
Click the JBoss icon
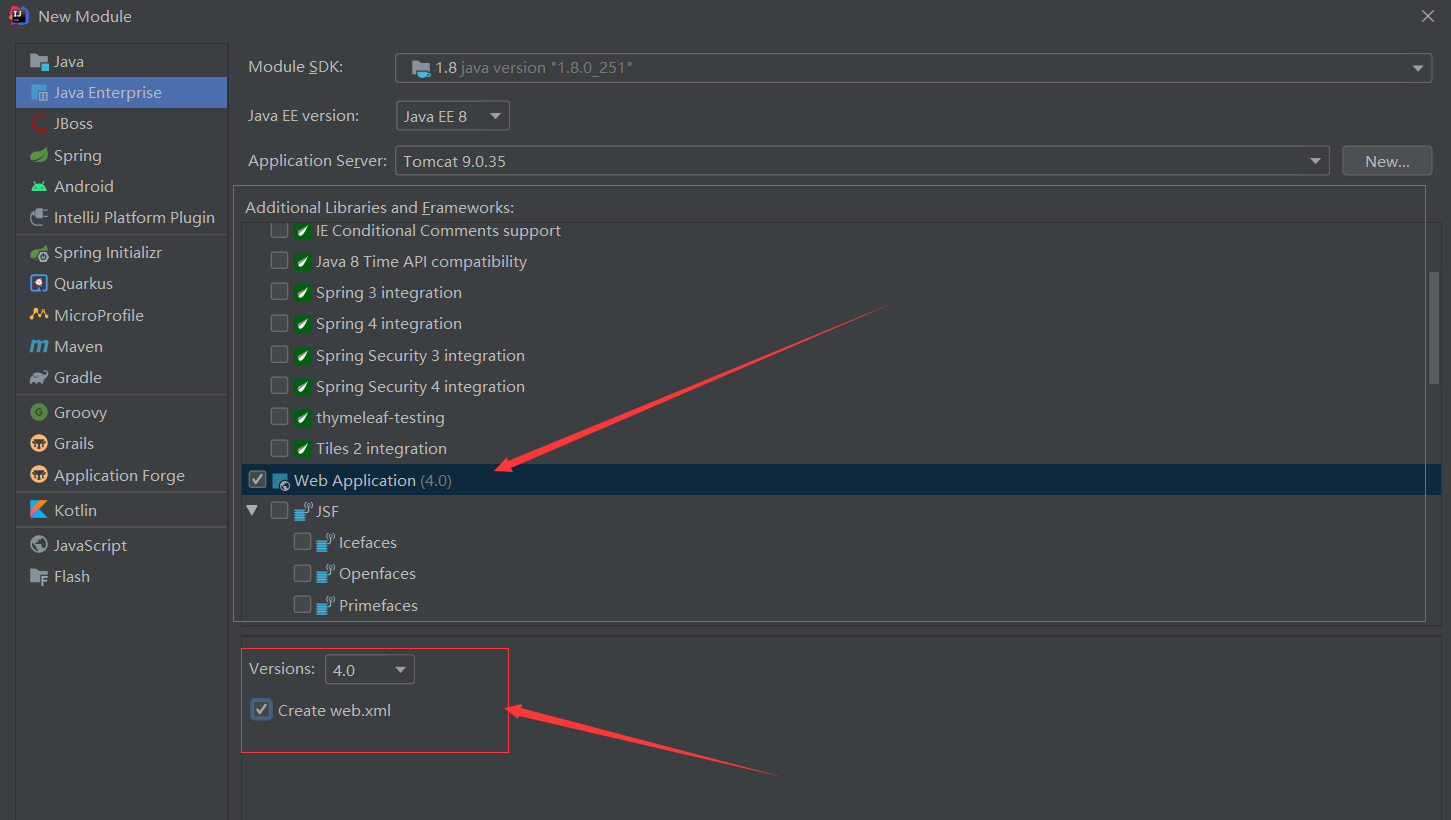[x=39, y=124]
